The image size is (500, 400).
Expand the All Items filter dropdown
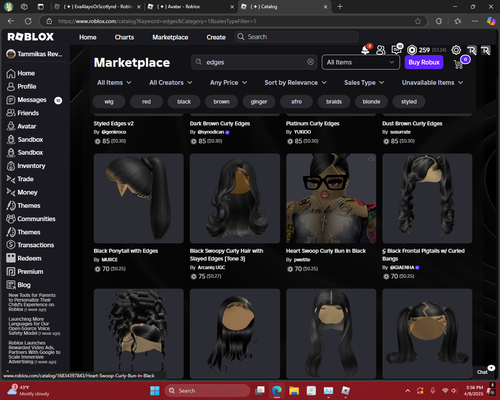coord(114,83)
